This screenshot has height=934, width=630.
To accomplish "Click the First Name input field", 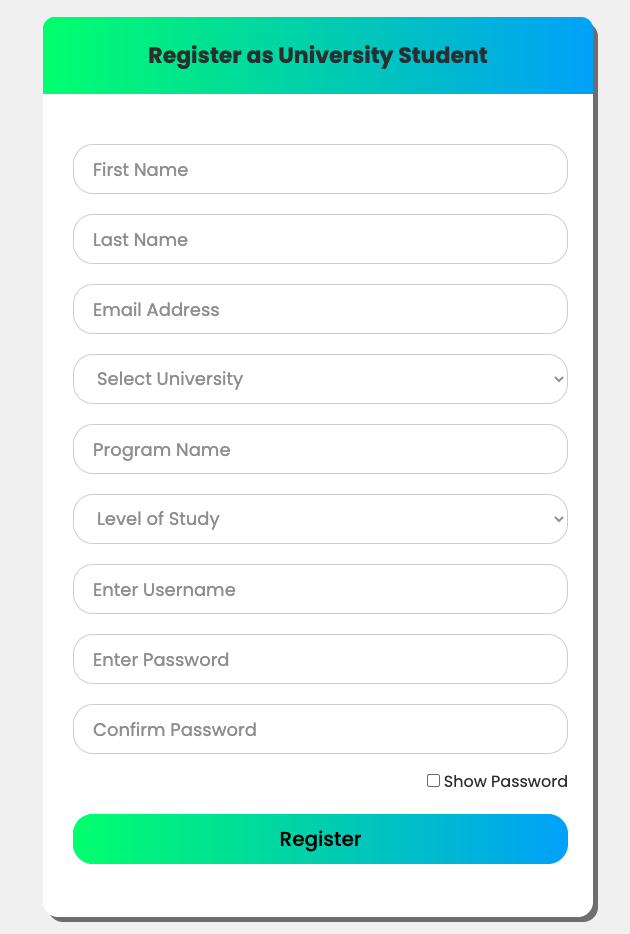I will [x=320, y=169].
